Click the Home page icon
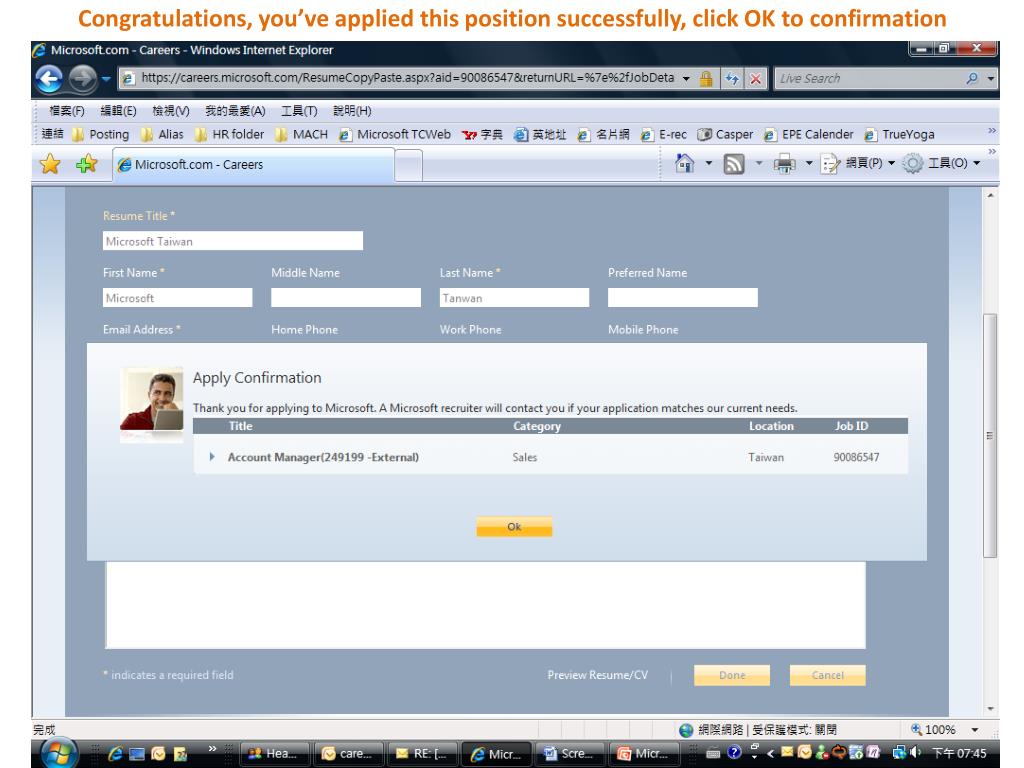Image resolution: width=1024 pixels, height=768 pixels. click(684, 163)
